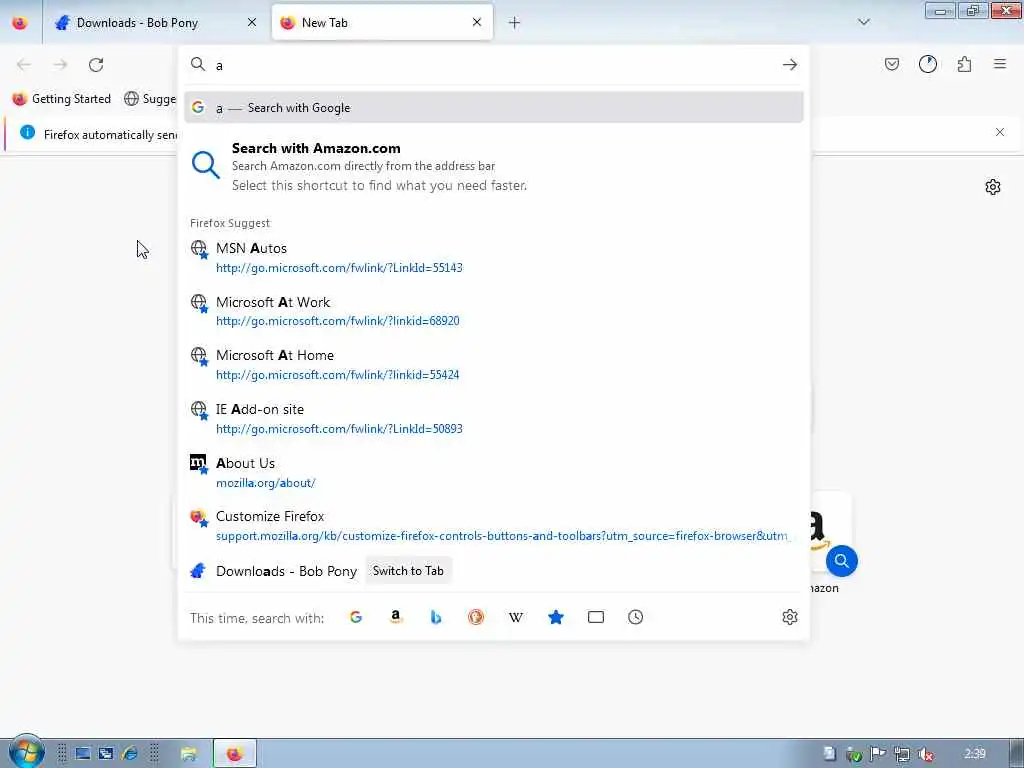List all tabs dropdown chevron
This screenshot has width=1024, height=768.
click(863, 22)
